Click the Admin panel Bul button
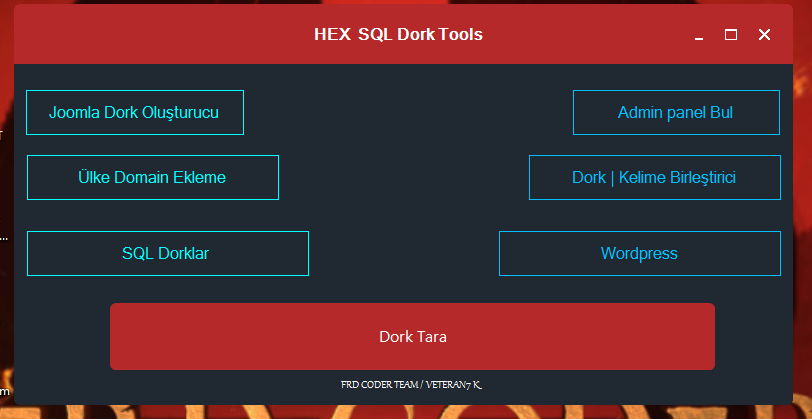 point(676,112)
